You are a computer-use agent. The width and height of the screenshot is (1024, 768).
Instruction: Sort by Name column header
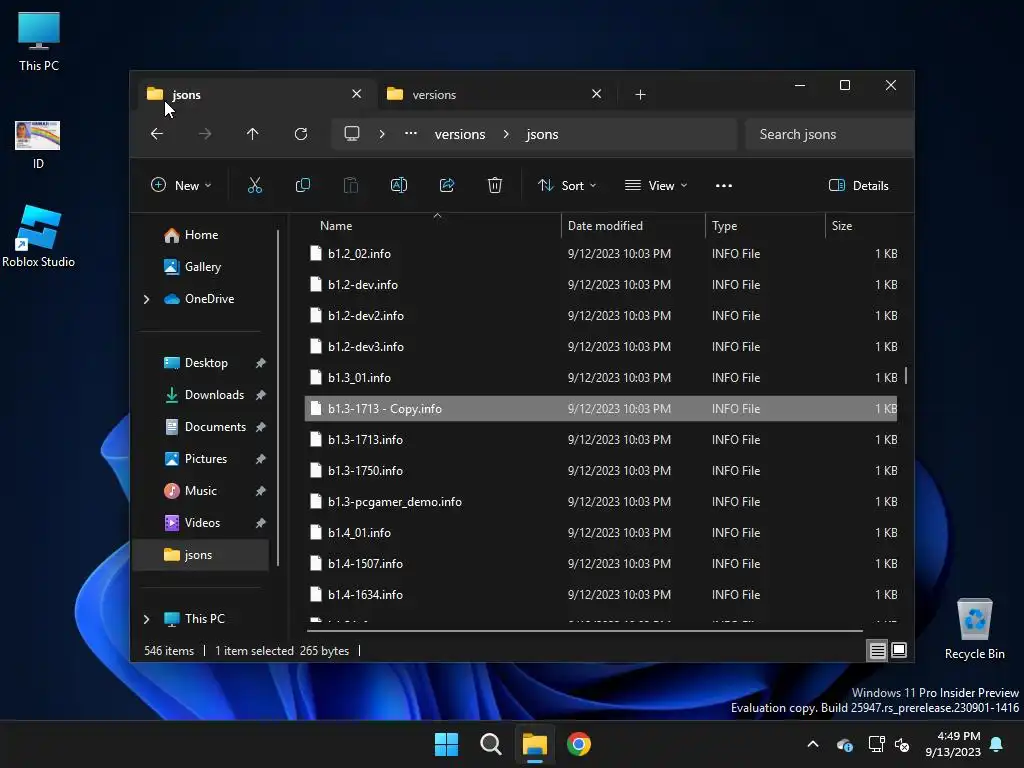coord(432,226)
